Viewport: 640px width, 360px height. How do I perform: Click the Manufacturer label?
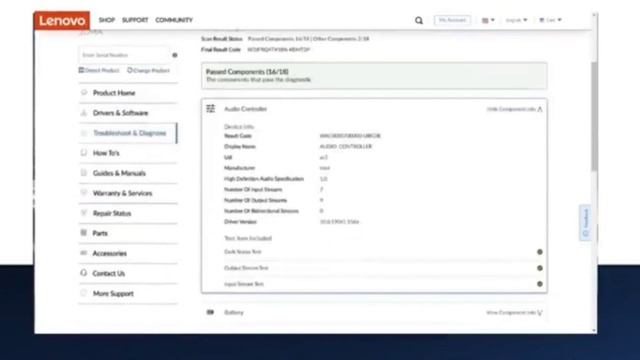[239, 168]
